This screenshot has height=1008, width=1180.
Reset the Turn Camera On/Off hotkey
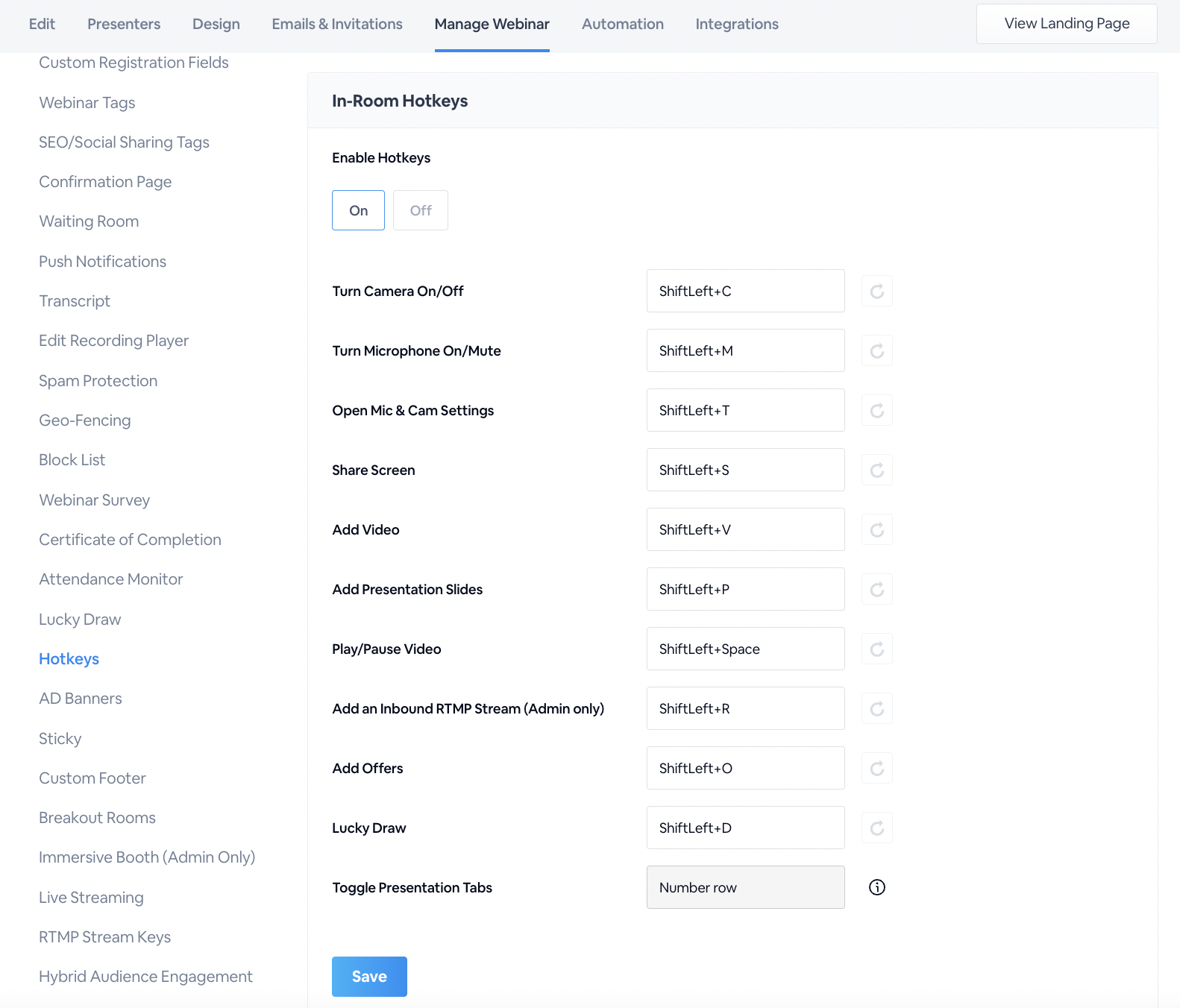click(x=877, y=291)
